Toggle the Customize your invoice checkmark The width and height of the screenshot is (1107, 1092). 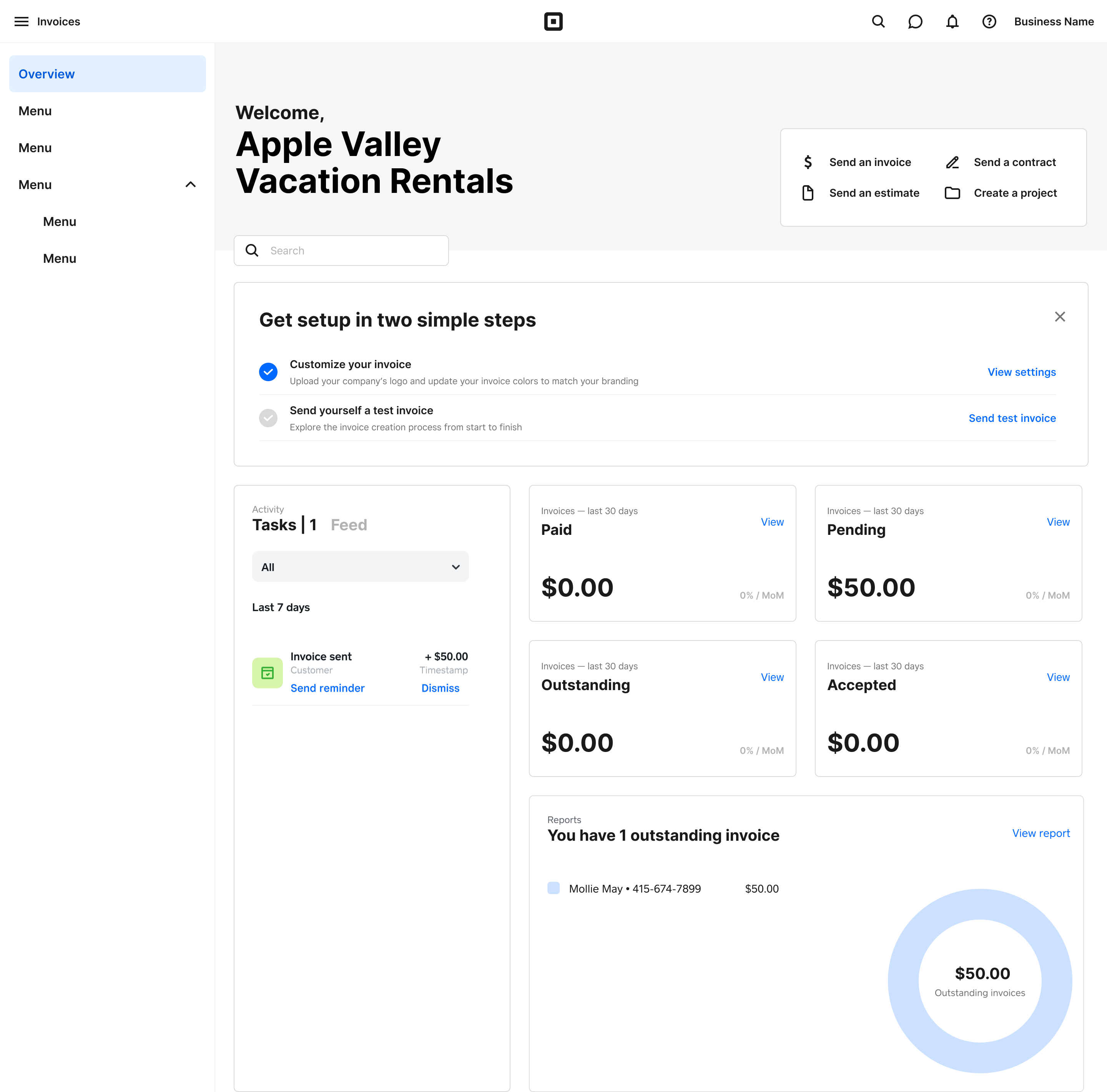pyautogui.click(x=268, y=372)
